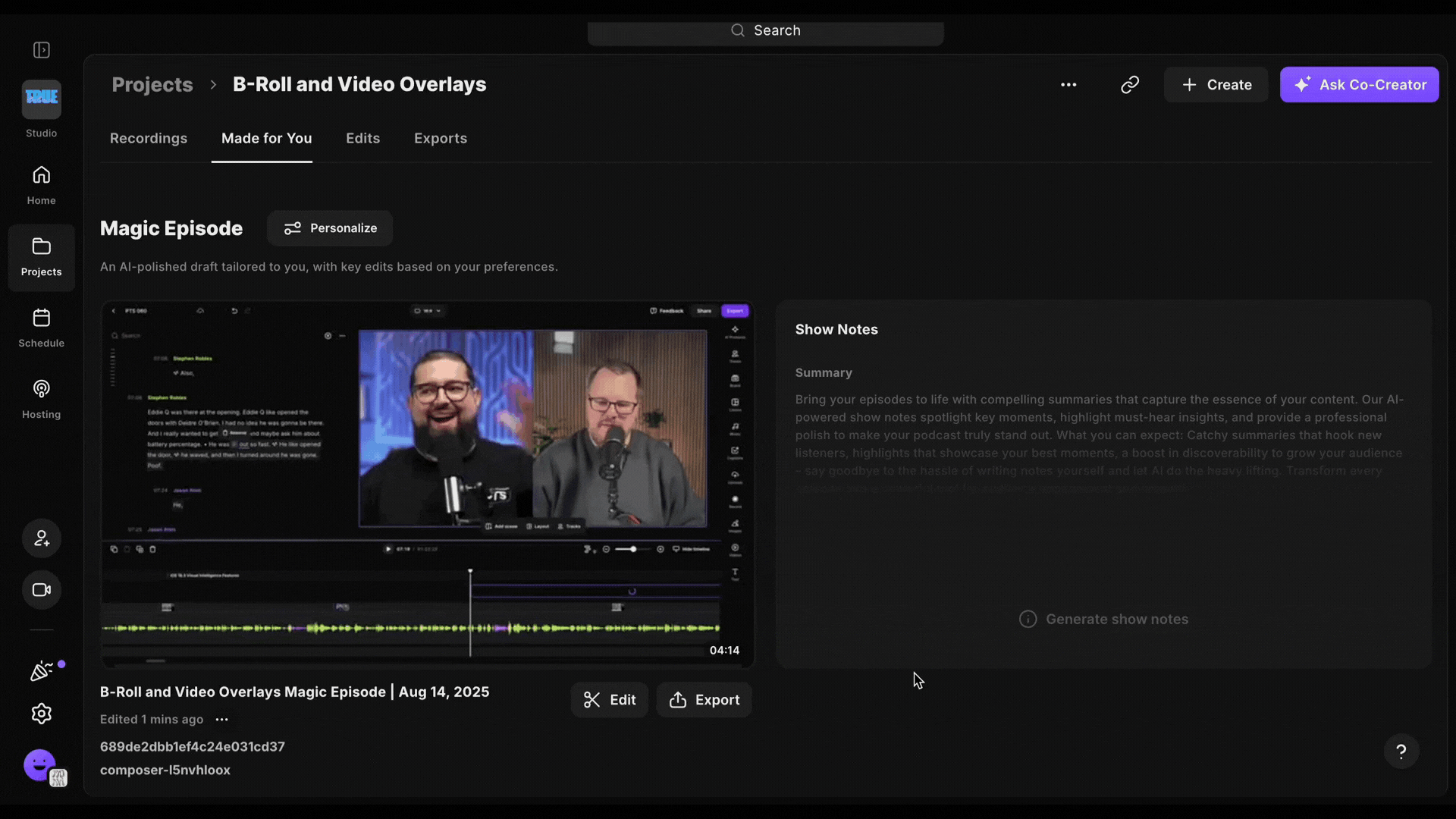Open episode options next to Edited
This screenshot has height=819, width=1456.
point(221,720)
